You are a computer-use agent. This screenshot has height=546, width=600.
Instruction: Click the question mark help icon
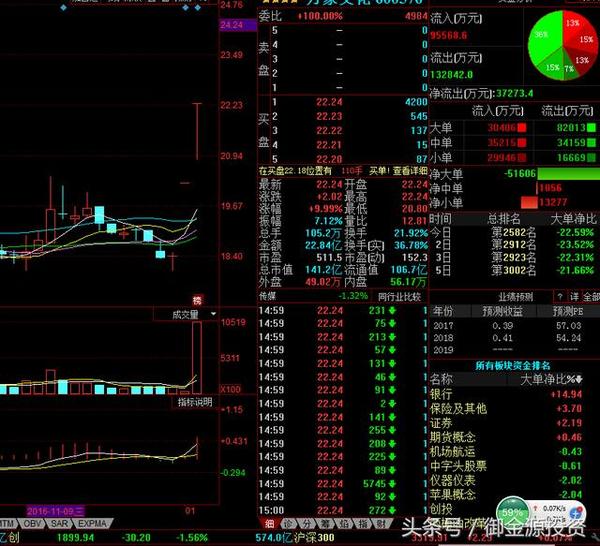[x=560, y=297]
